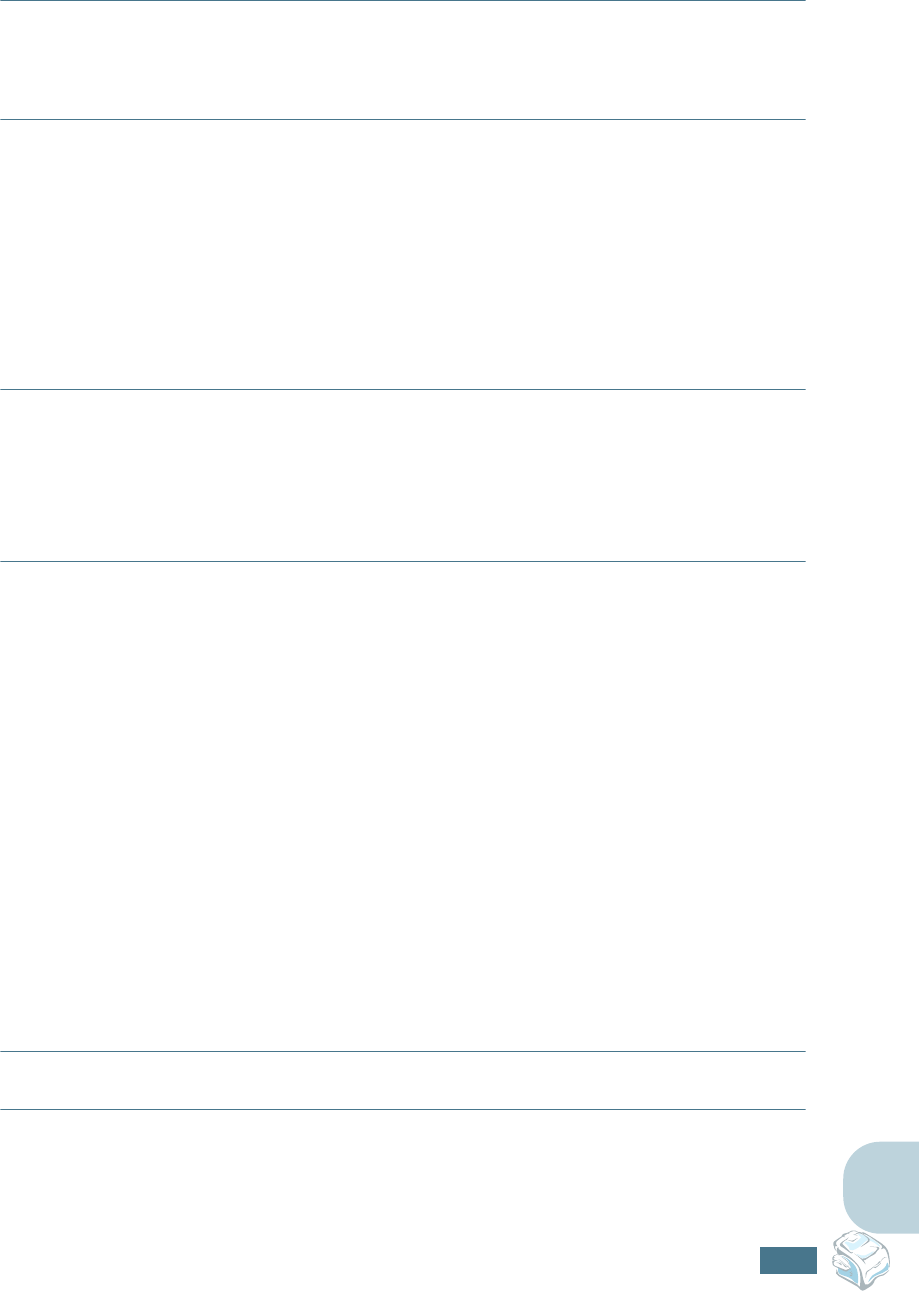
Task: Click inside the first blank table row
Action: click(402, 60)
